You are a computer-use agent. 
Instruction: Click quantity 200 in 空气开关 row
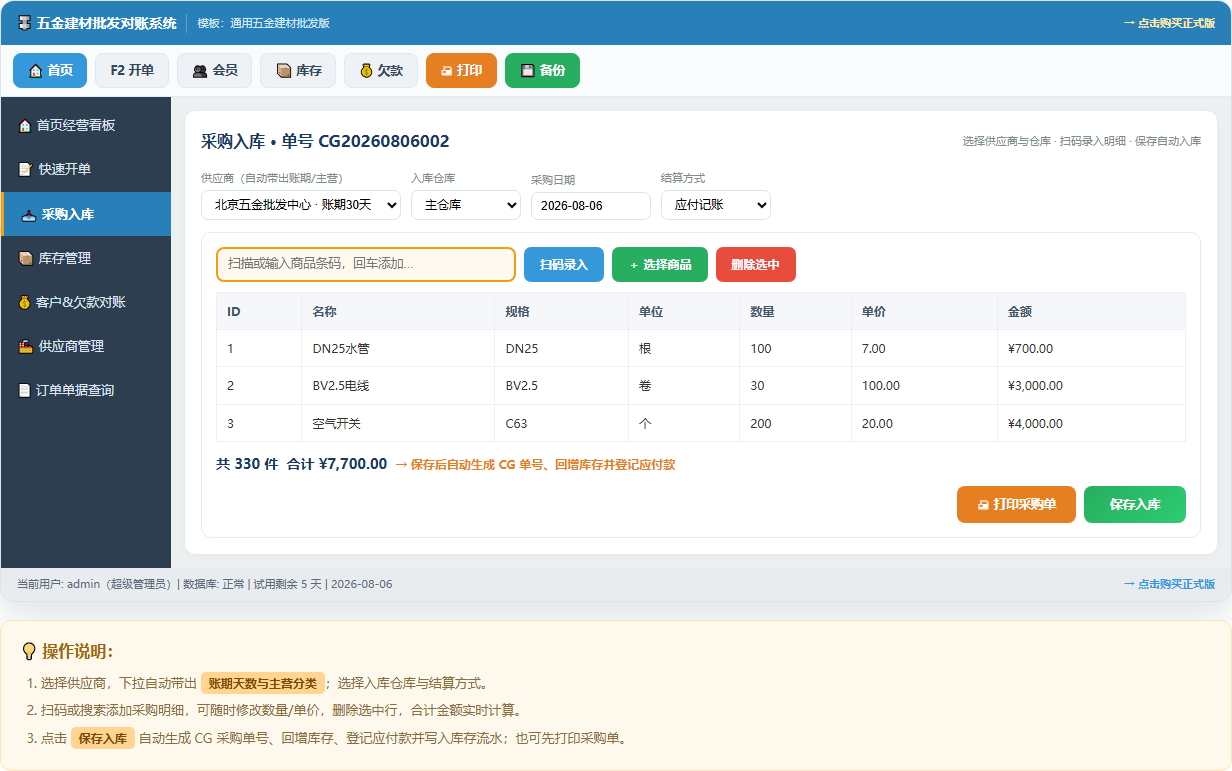[x=795, y=423]
